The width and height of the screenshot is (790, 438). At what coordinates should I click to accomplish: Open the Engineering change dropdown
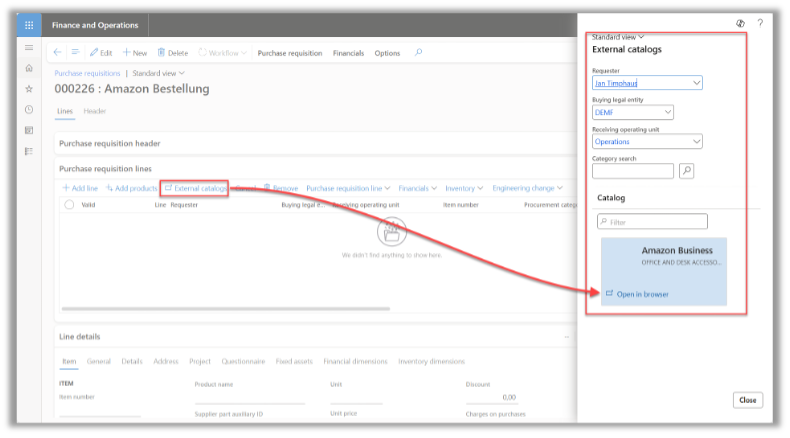point(528,188)
